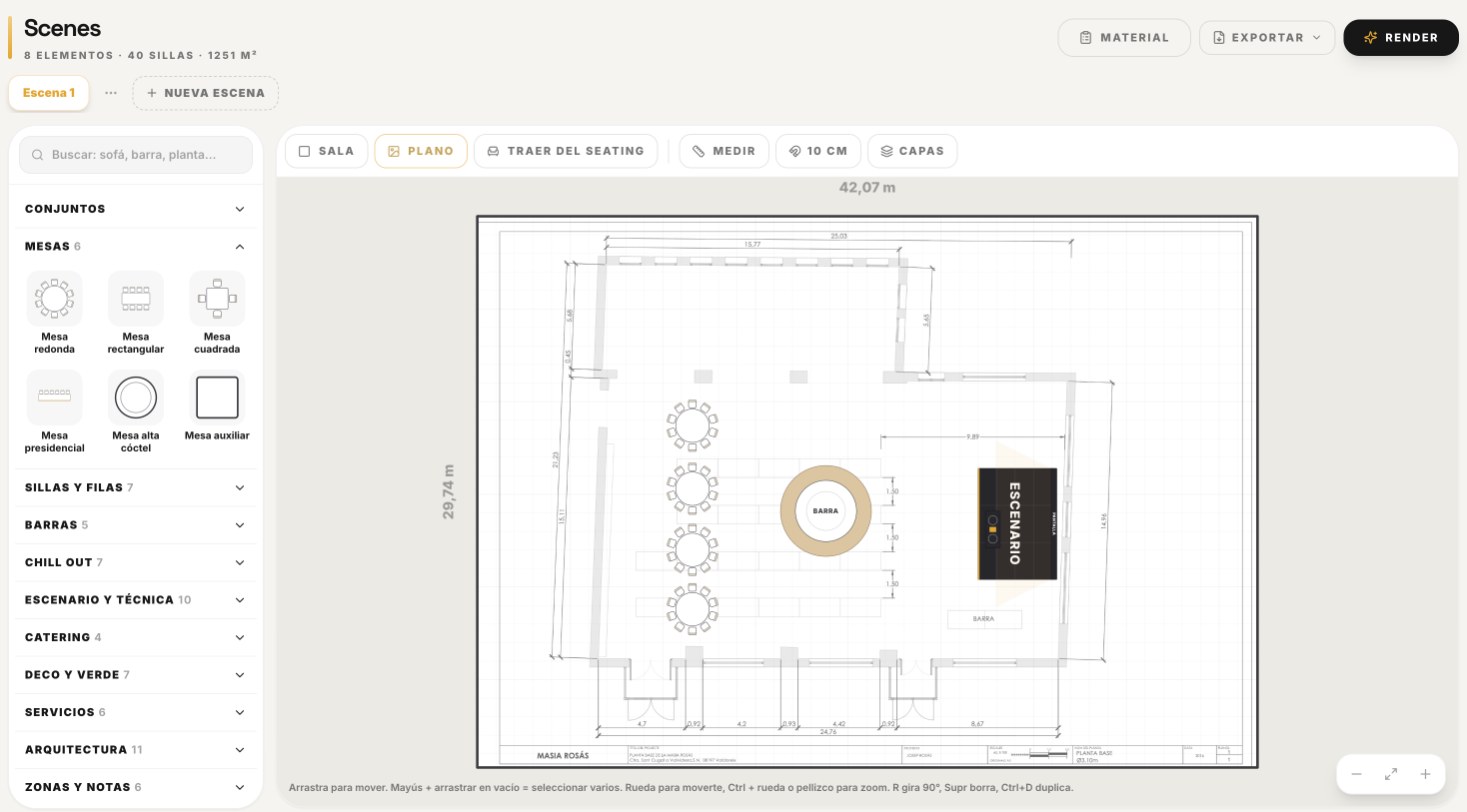Screen dimensions: 1467x812
Task: Expand the CHILL OUT category
Action: [135, 563]
